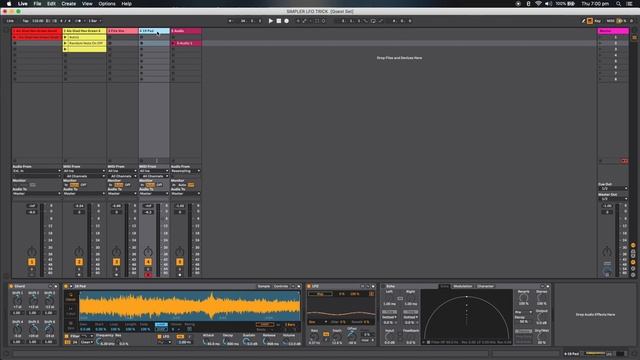Image resolution: width=640 pixels, height=360 pixels.
Task: Toggle track 4 activator button
Action: click(x=148, y=262)
